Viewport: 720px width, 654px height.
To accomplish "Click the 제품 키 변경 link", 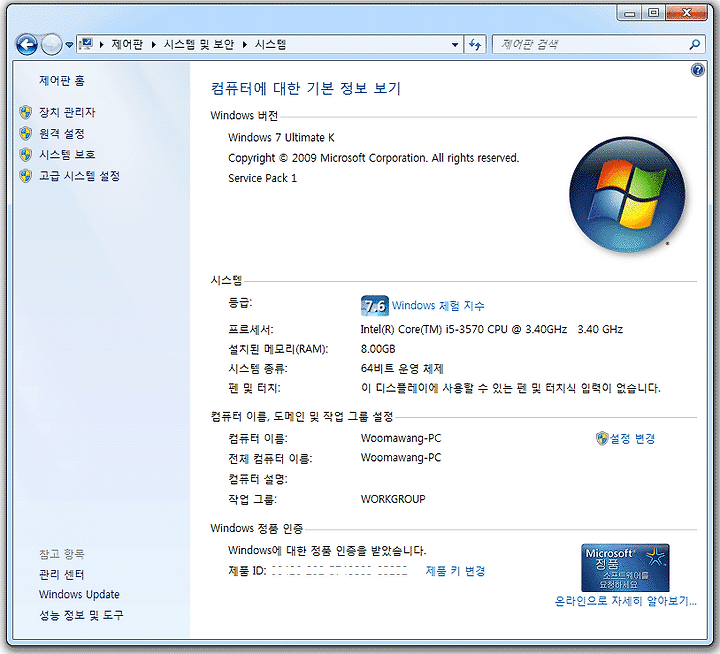I will pyautogui.click(x=455, y=571).
